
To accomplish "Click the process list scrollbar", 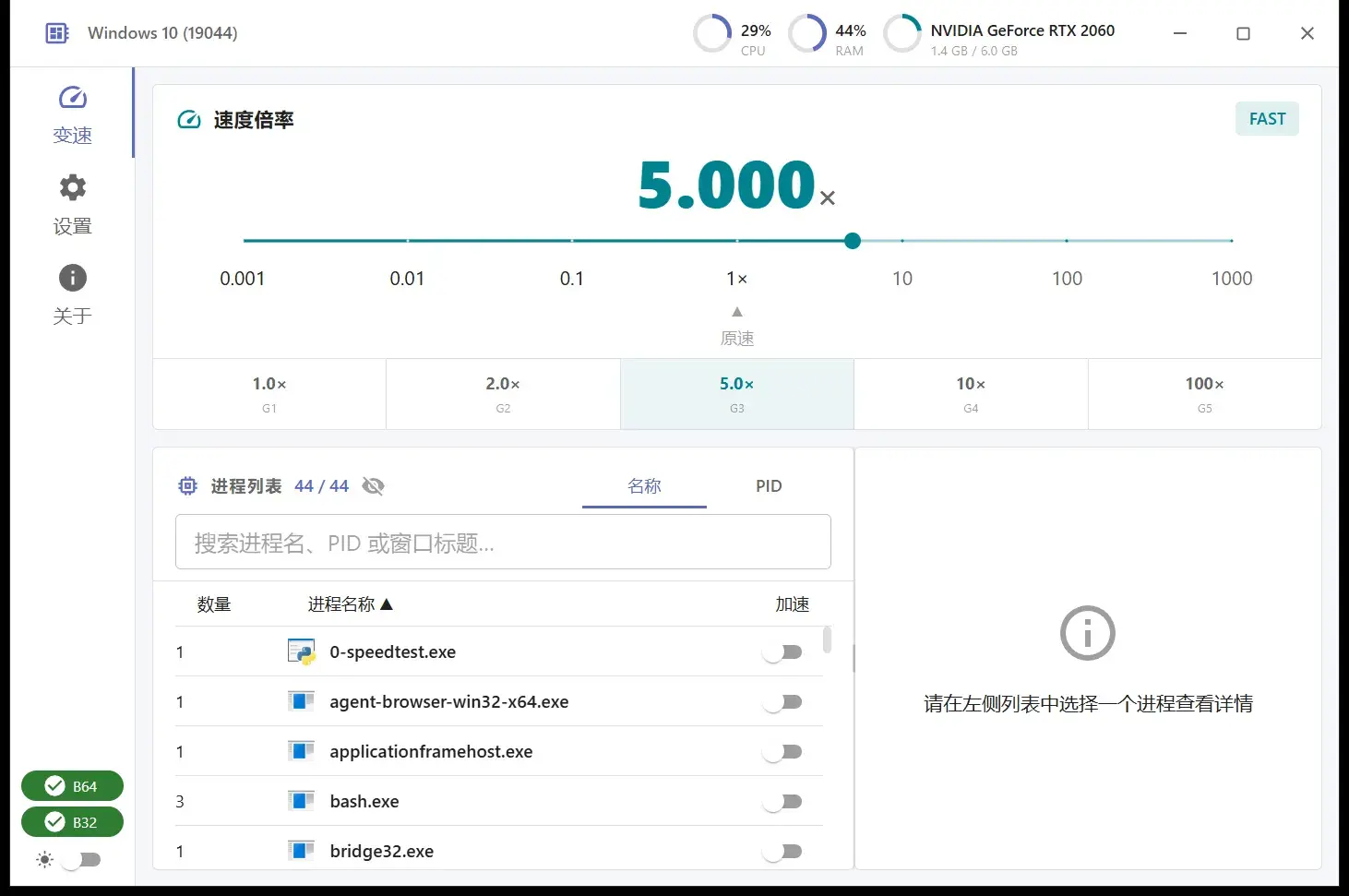I will pyautogui.click(x=827, y=639).
